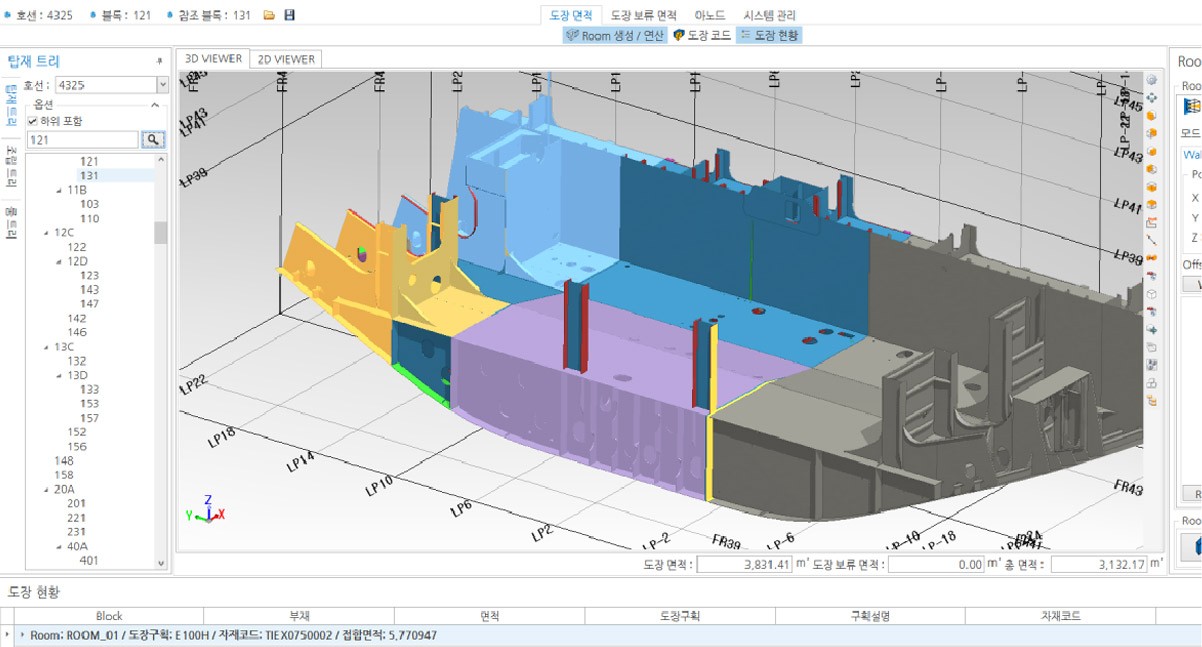
Task: Click the open folder icon in top toolbar
Action: pos(268,15)
